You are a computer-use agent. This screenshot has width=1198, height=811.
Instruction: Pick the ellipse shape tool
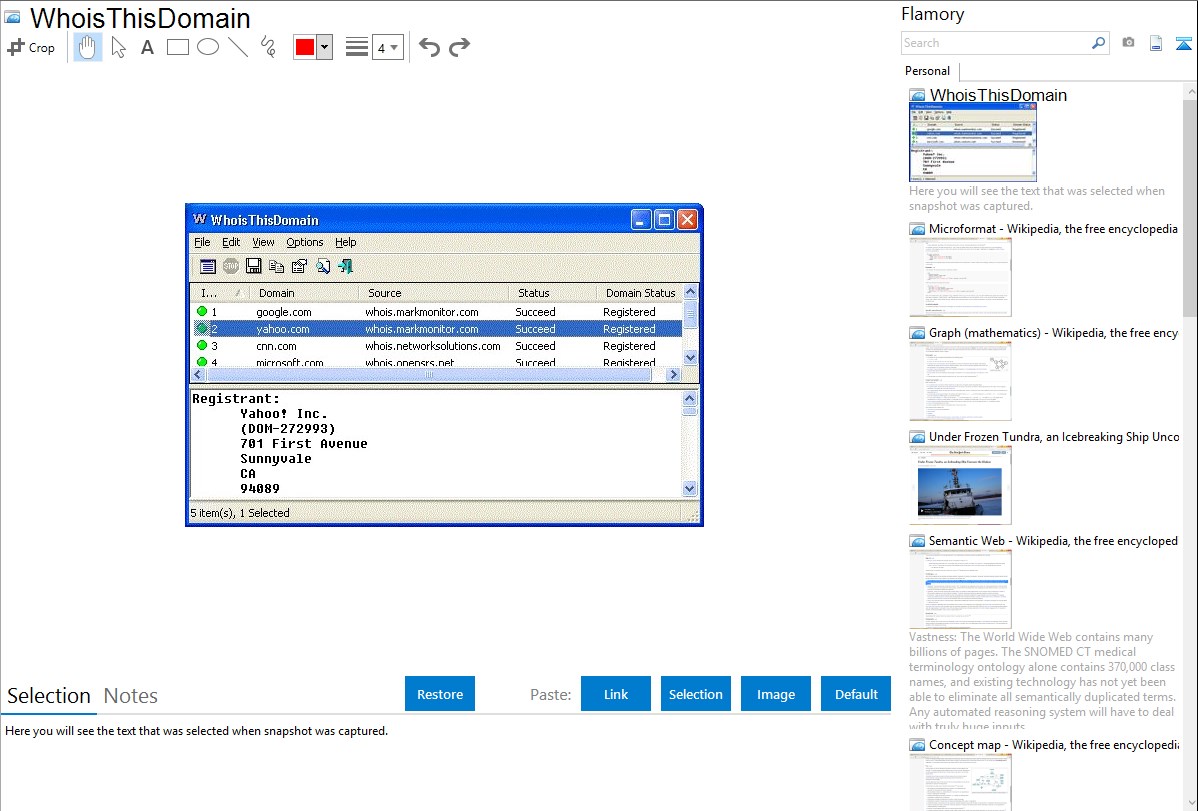click(208, 47)
